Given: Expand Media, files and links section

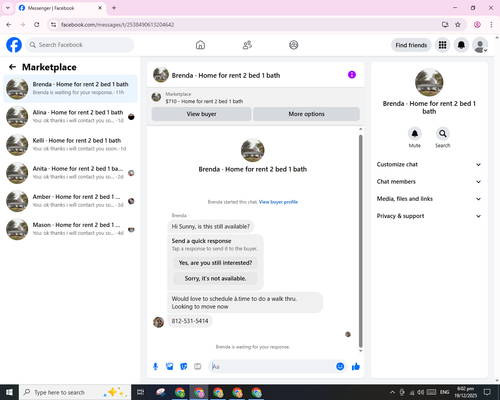Looking at the screenshot, I should [x=429, y=199].
